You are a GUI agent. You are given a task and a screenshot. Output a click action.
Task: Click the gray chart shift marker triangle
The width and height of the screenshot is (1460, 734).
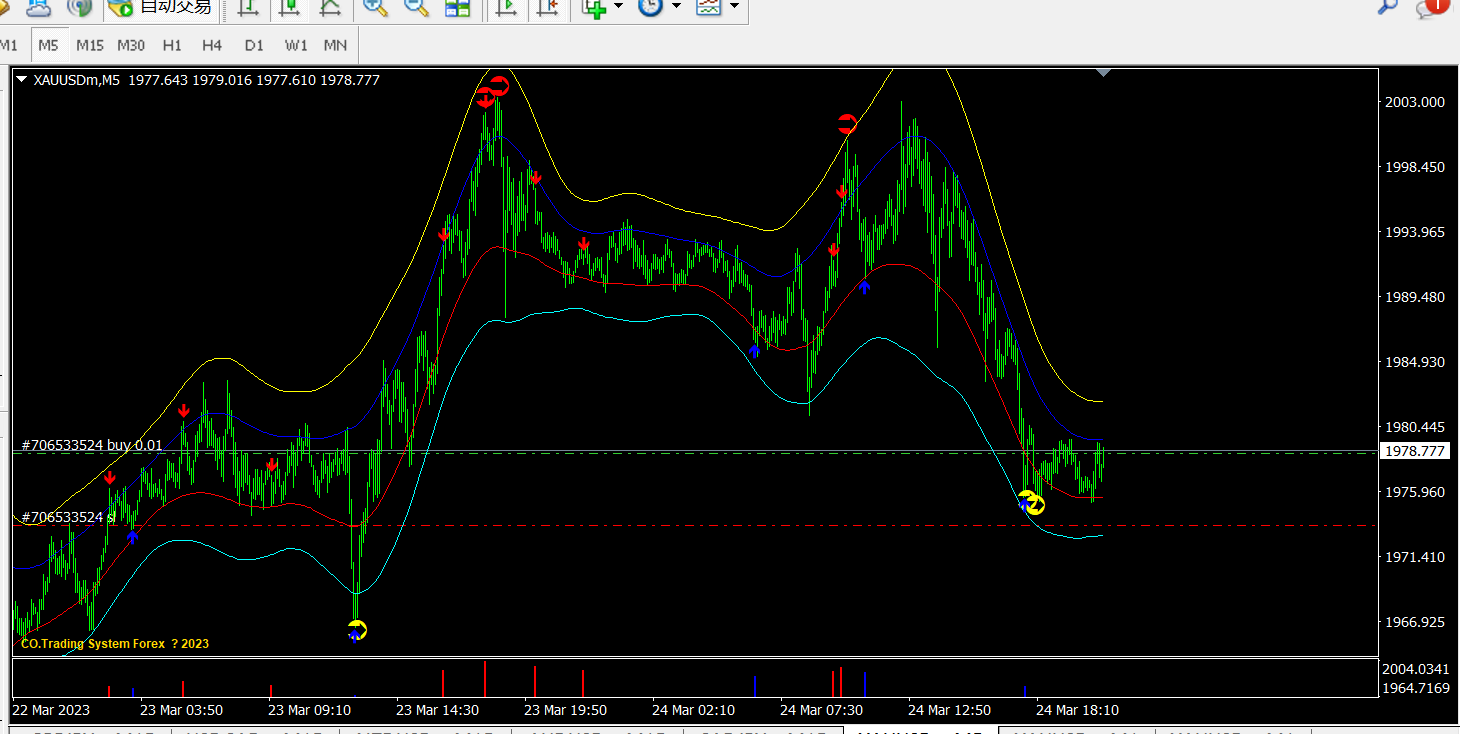pyautogui.click(x=1103, y=73)
